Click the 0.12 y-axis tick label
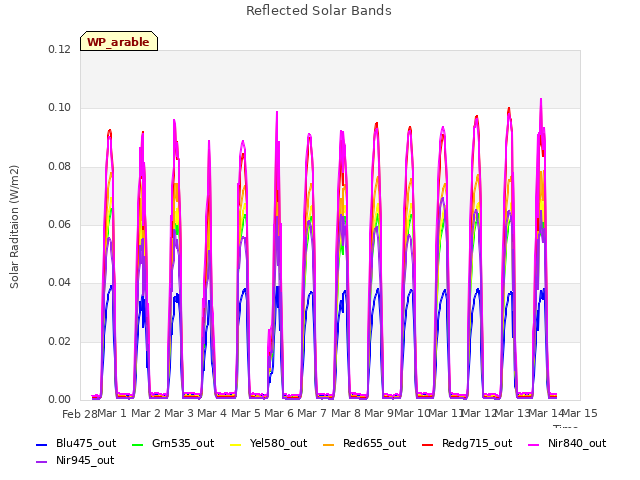 (x=60, y=49)
